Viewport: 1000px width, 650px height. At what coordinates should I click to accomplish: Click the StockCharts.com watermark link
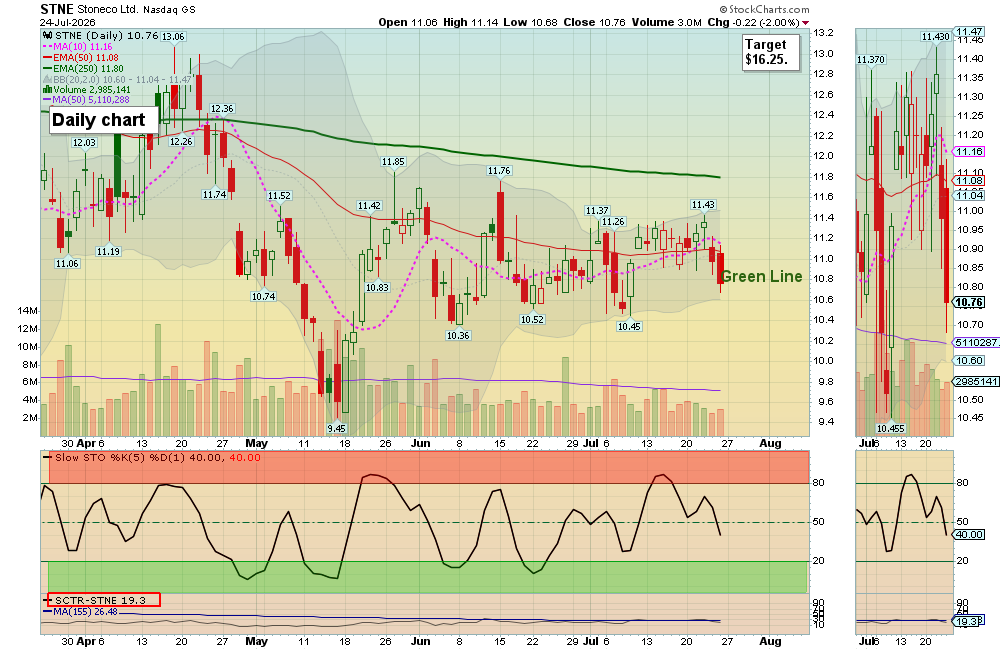[764, 10]
